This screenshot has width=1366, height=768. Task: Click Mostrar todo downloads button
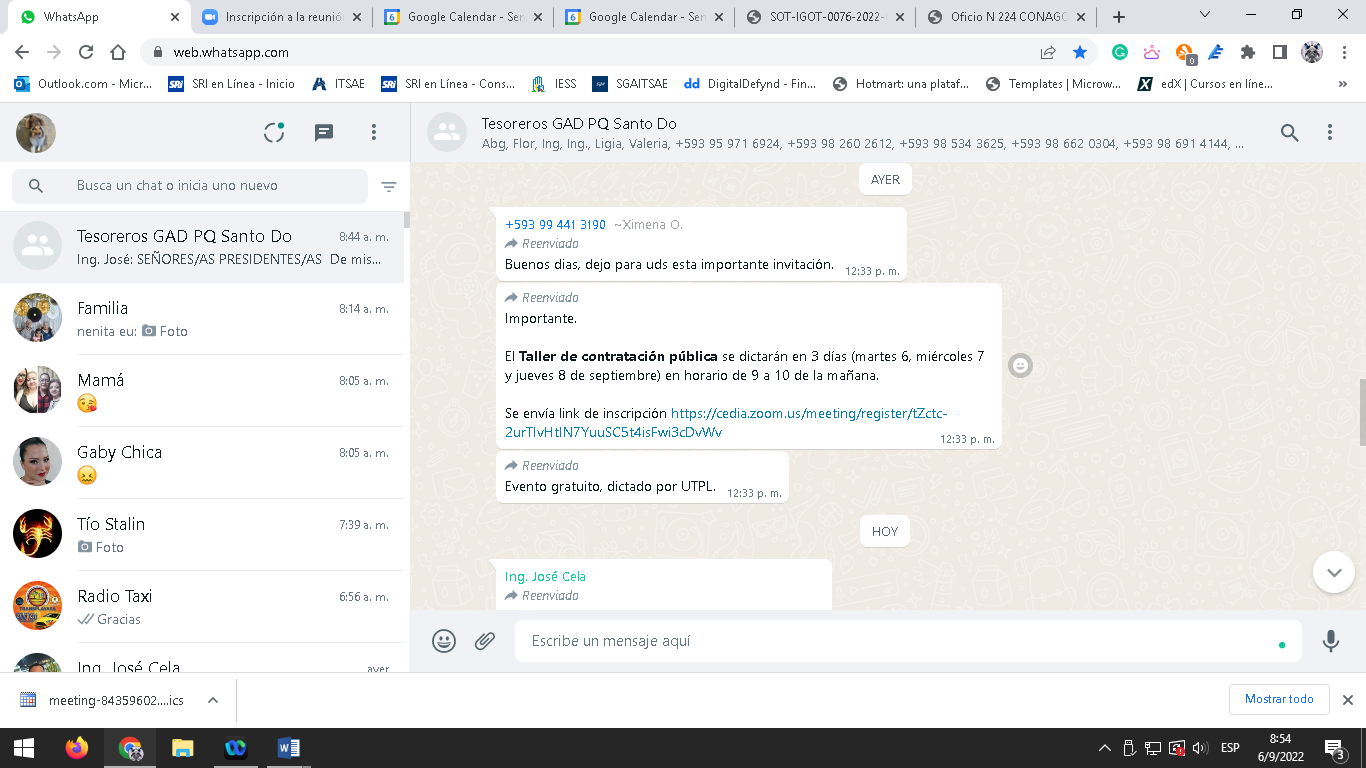pos(1279,699)
